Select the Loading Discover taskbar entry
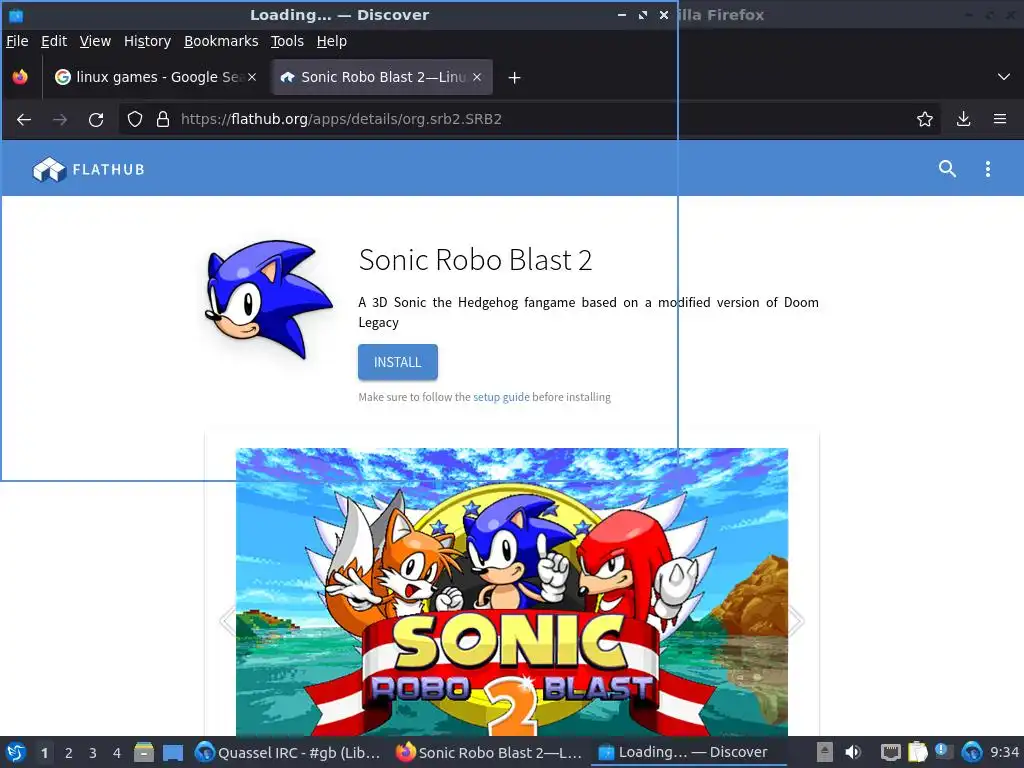This screenshot has height=768, width=1024. [688, 752]
